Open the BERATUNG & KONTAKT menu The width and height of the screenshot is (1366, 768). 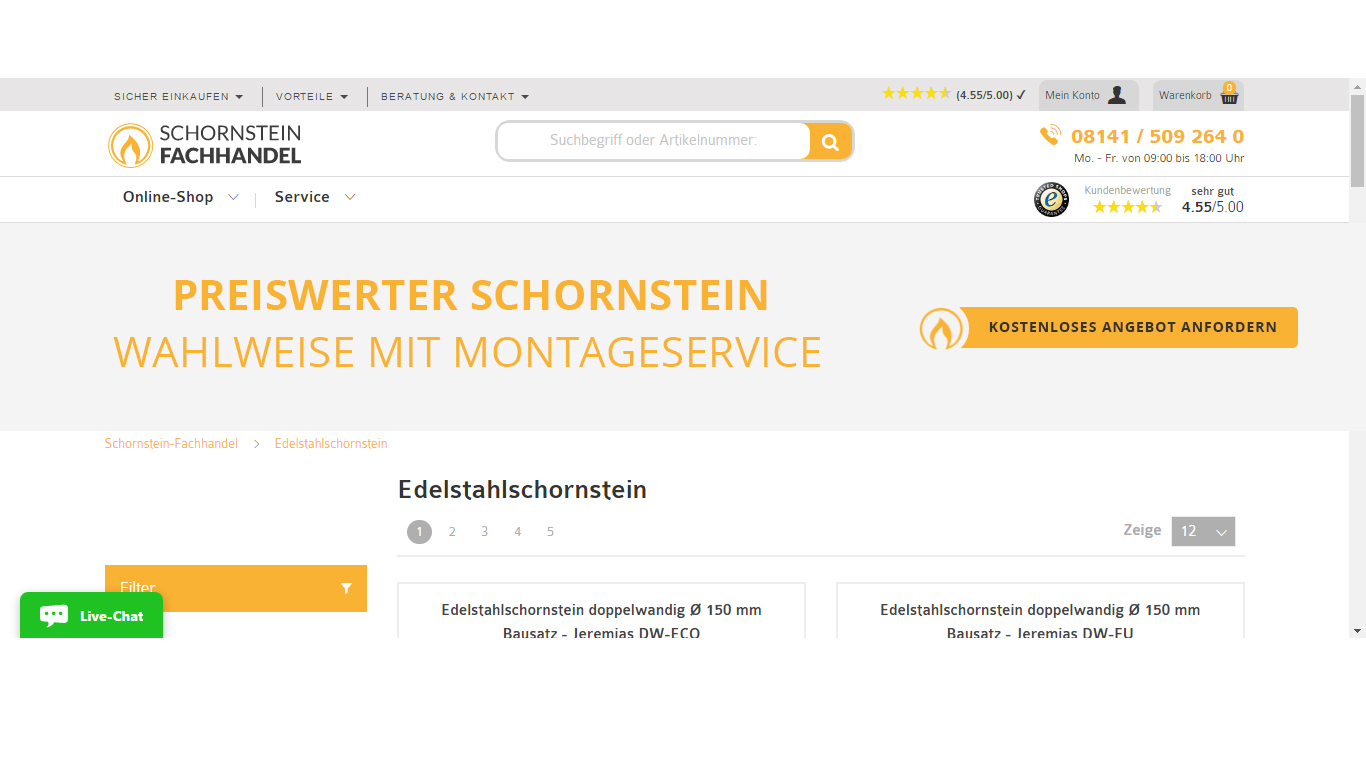click(x=447, y=96)
